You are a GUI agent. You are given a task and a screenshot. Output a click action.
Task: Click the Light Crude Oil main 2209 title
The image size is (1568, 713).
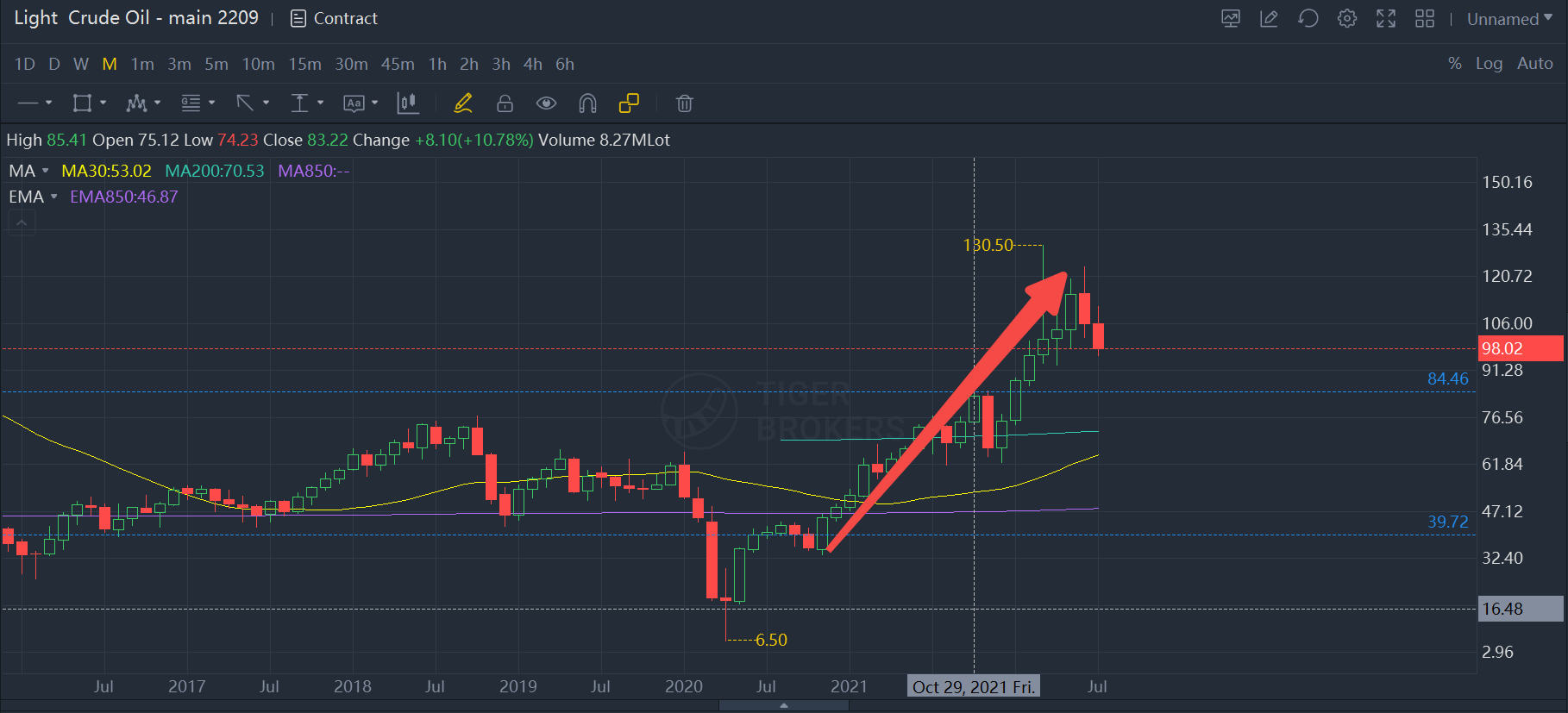[136, 18]
